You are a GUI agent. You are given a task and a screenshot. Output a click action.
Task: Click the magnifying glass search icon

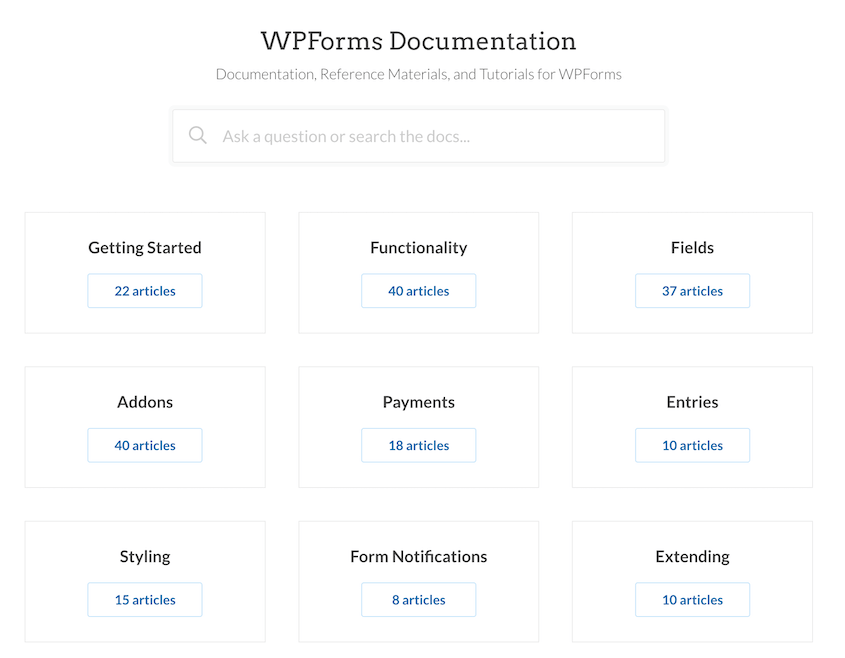tap(198, 135)
